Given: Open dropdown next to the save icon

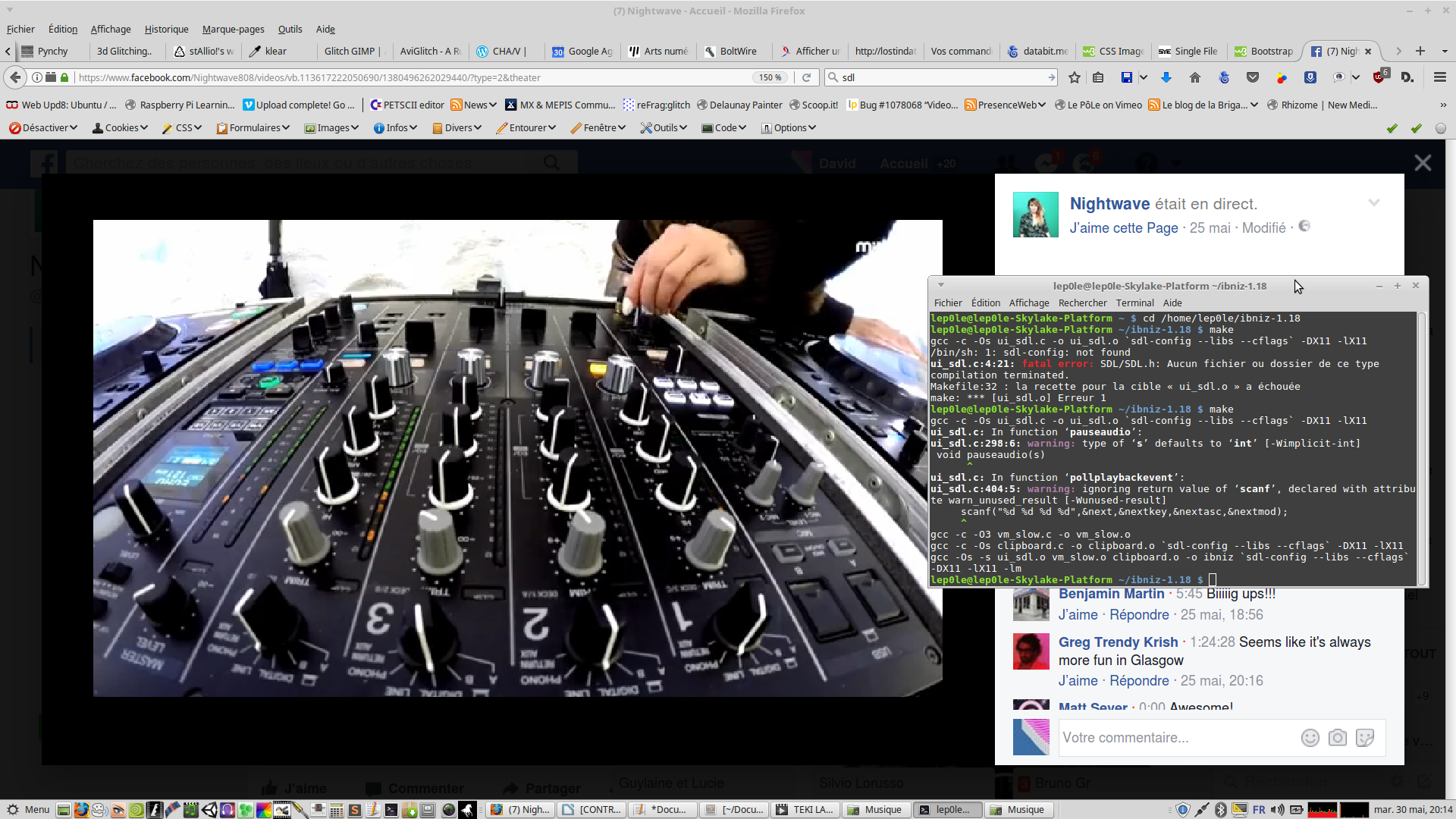Looking at the screenshot, I should [1144, 77].
